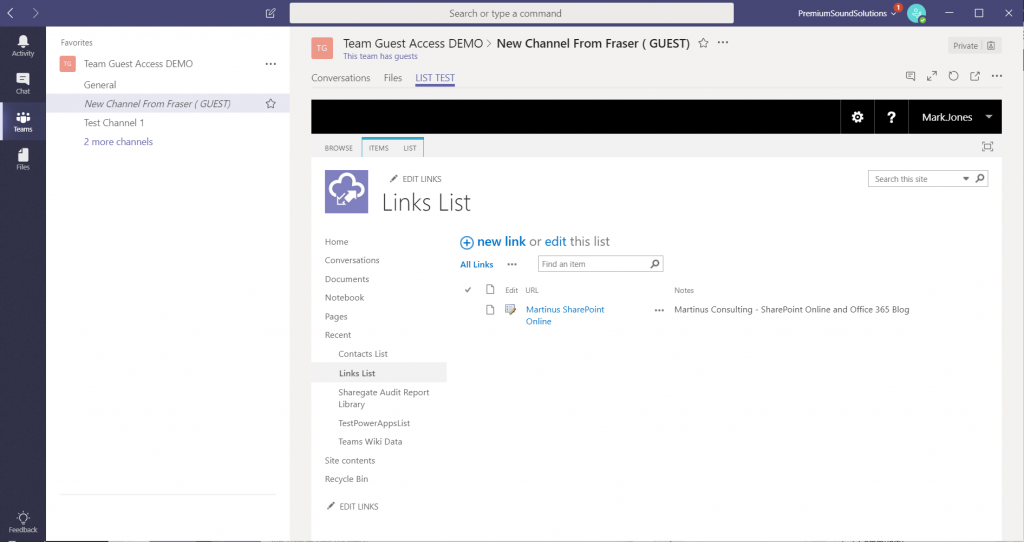1024x542 pixels.
Task: Open the Activity feed bell icon
Action: tap(23, 46)
